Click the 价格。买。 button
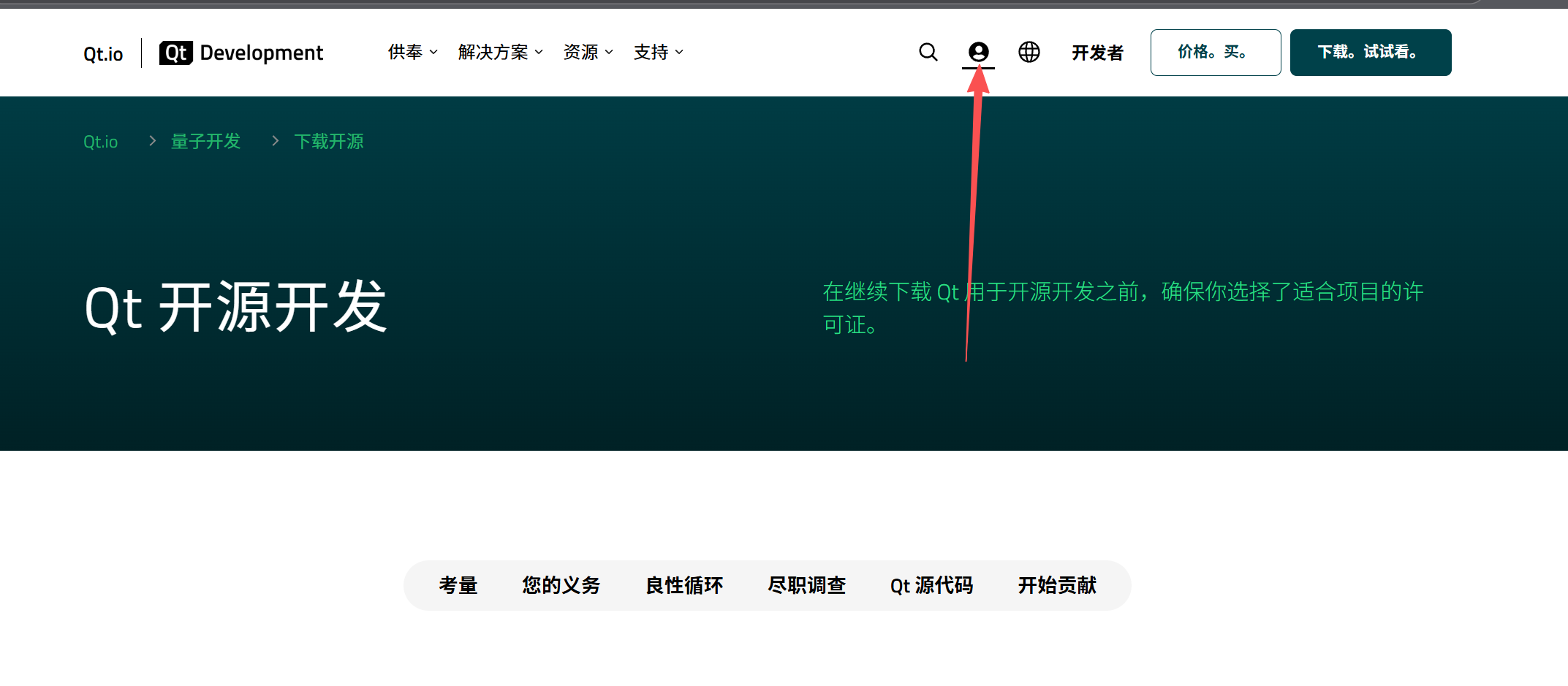The width and height of the screenshot is (1568, 686). [1215, 52]
